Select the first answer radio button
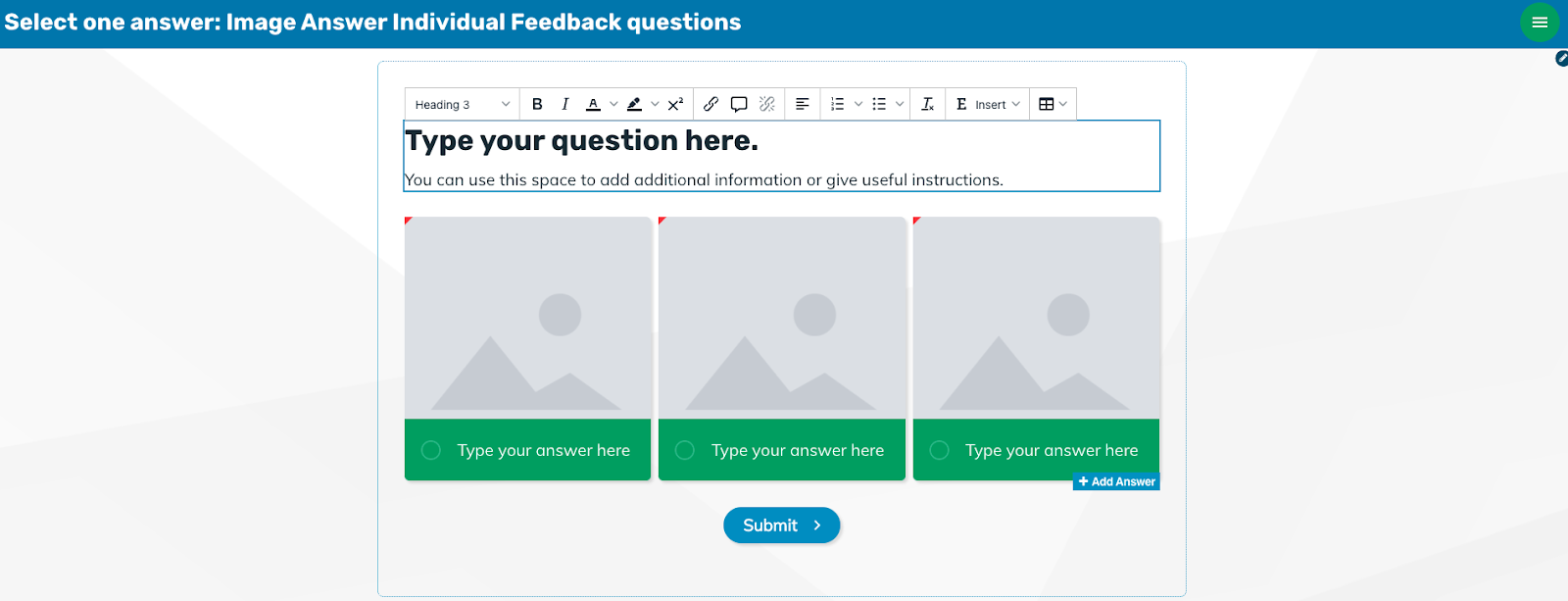 coord(431,450)
